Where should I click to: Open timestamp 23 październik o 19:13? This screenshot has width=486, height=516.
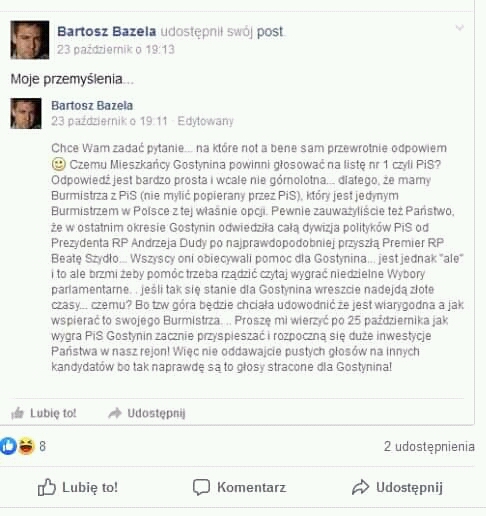pyautogui.click(x=116, y=50)
